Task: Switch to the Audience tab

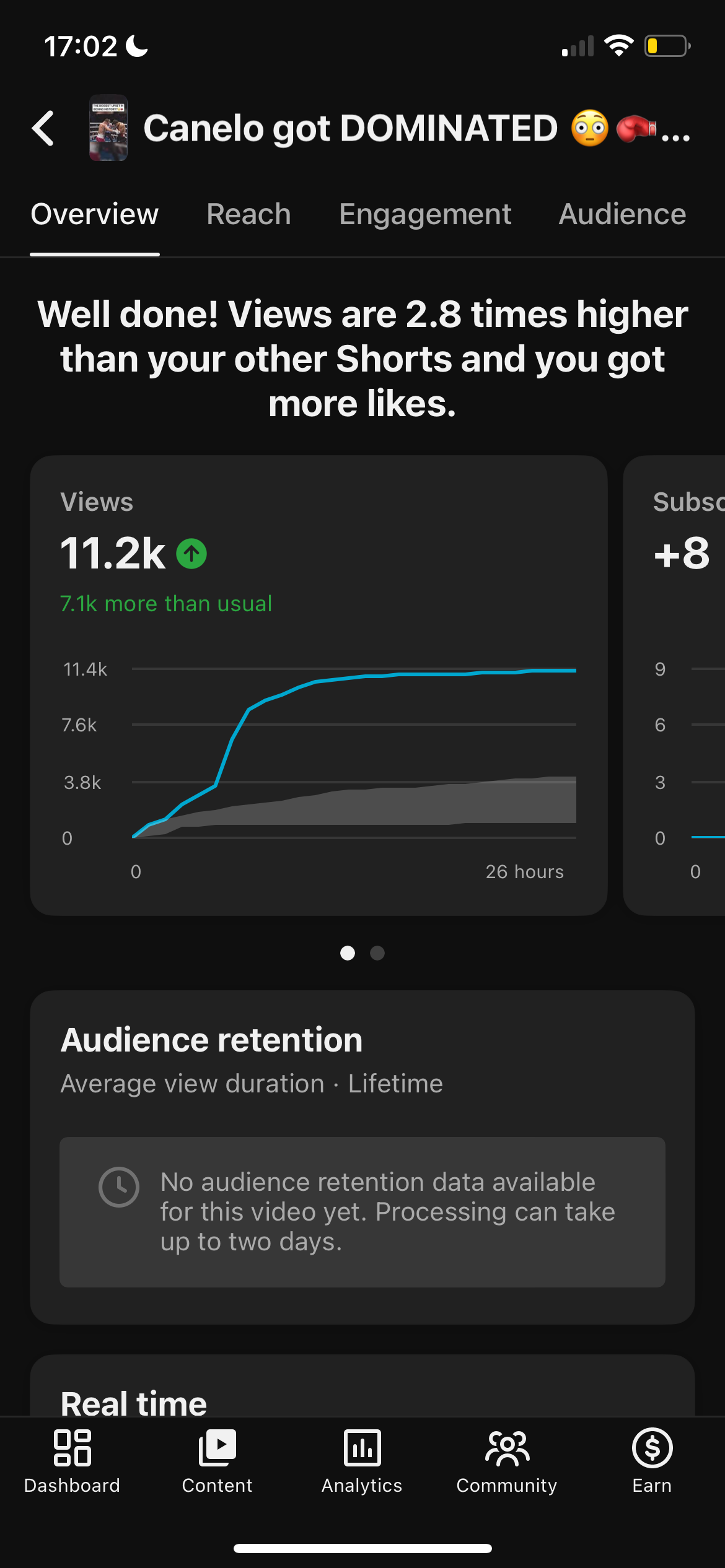Action: click(622, 214)
